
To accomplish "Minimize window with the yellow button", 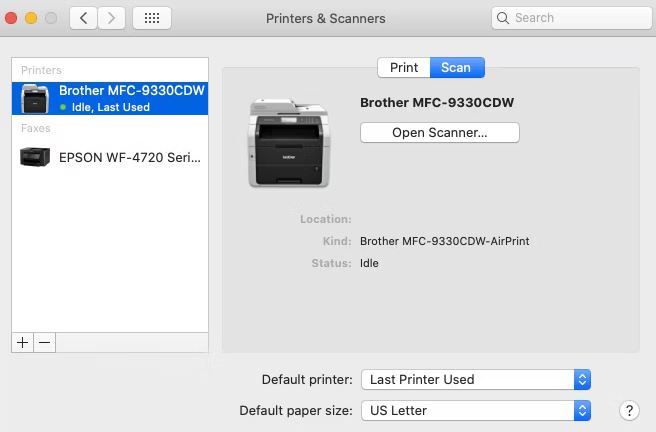I will pos(31,18).
